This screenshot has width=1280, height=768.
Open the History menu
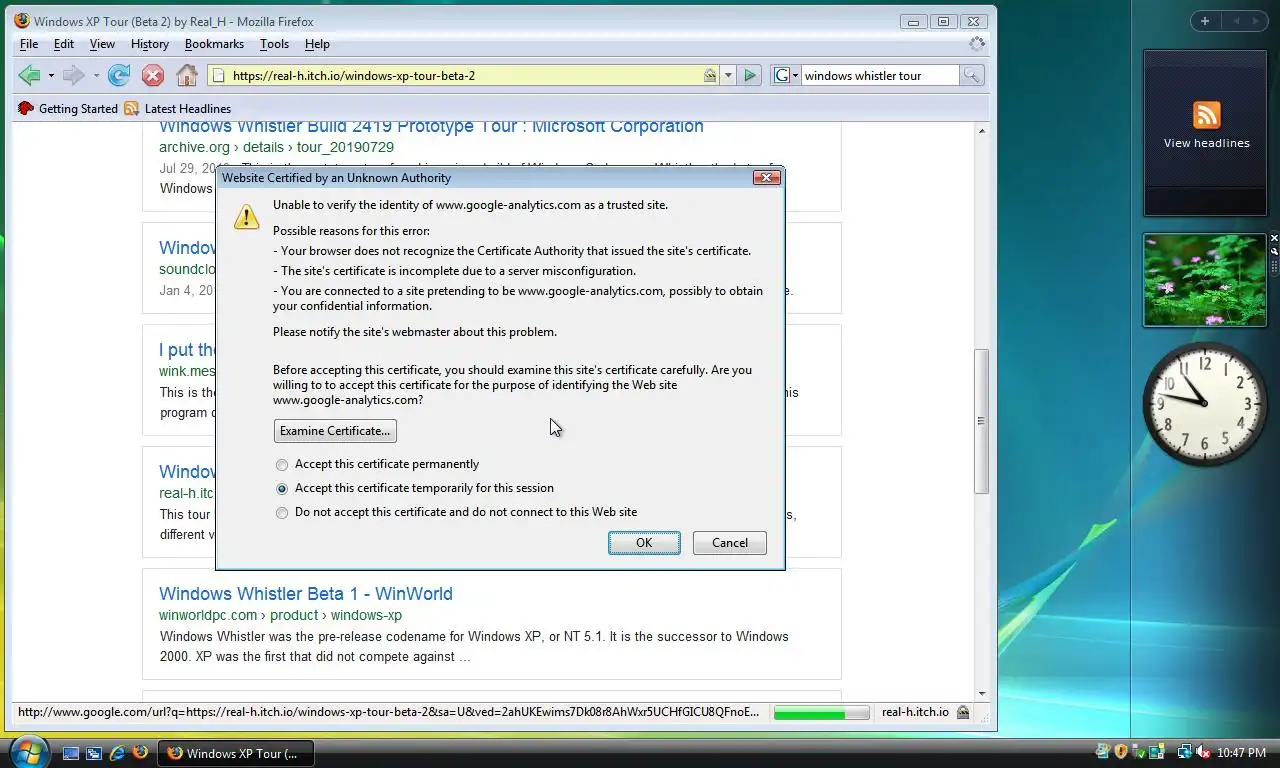pyautogui.click(x=150, y=44)
